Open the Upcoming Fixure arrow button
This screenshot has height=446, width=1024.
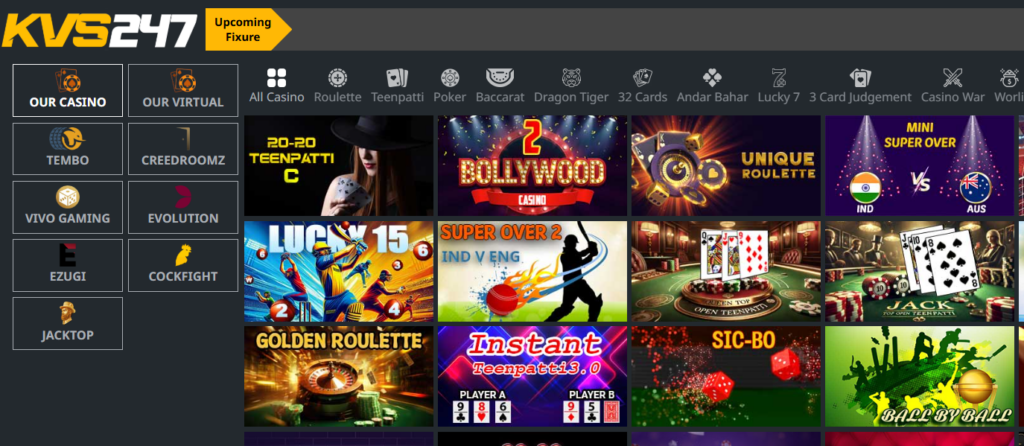click(248, 29)
